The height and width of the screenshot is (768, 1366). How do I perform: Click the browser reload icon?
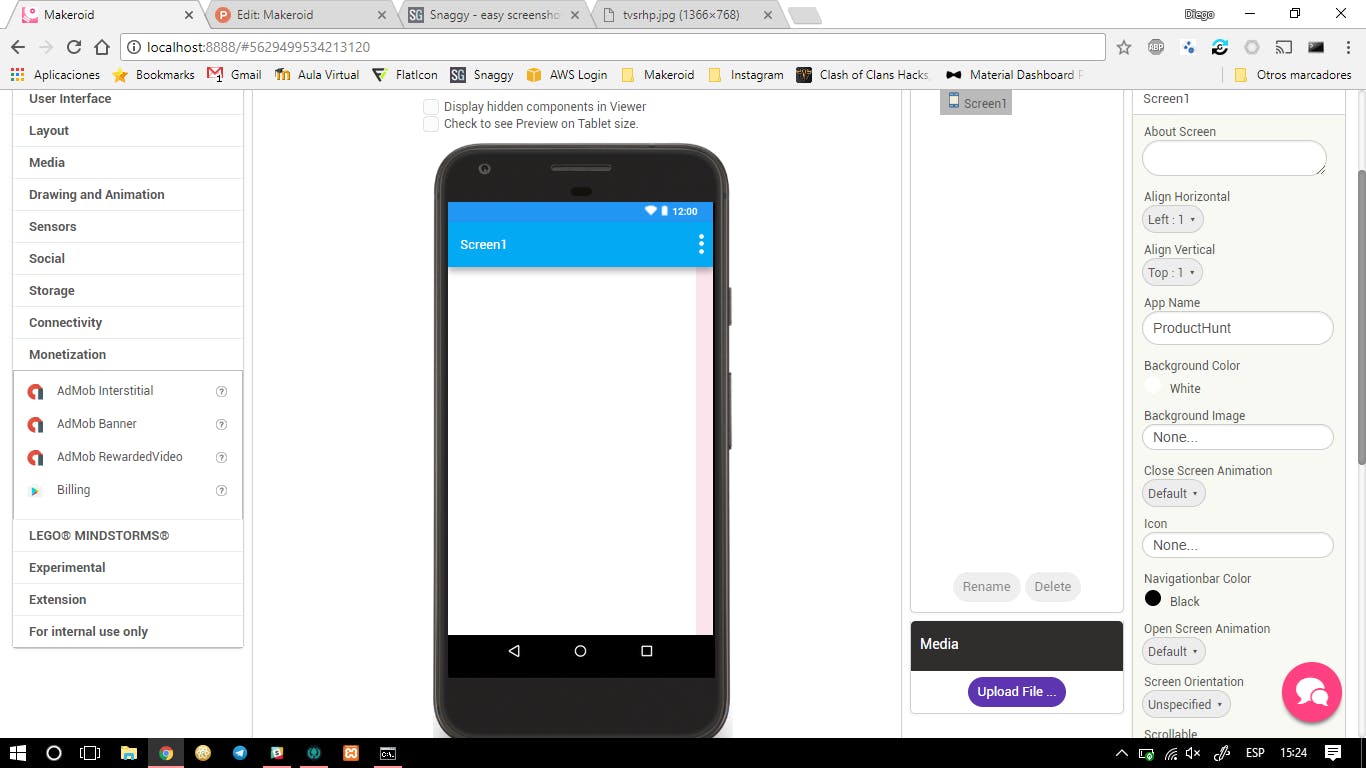point(73,47)
